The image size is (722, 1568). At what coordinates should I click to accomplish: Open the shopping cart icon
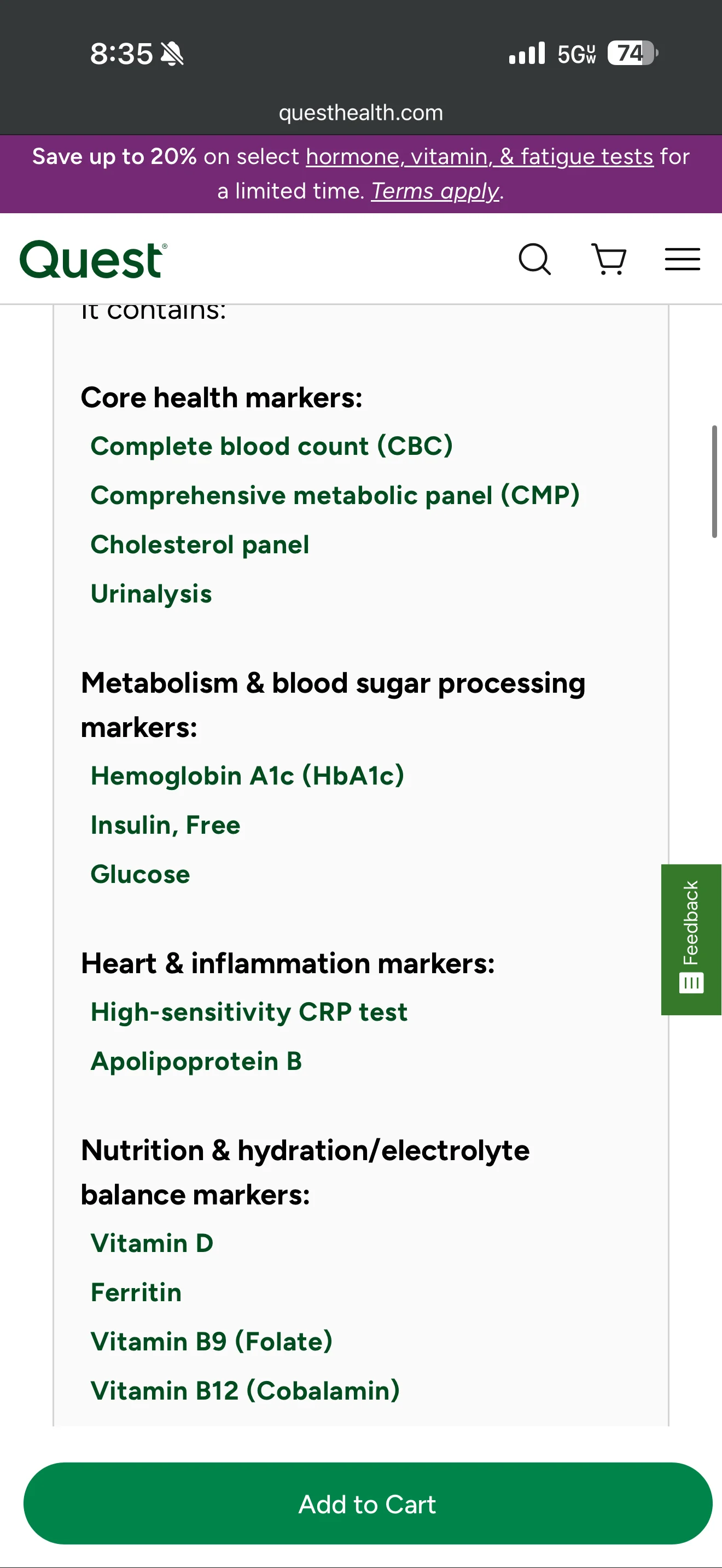click(x=609, y=259)
